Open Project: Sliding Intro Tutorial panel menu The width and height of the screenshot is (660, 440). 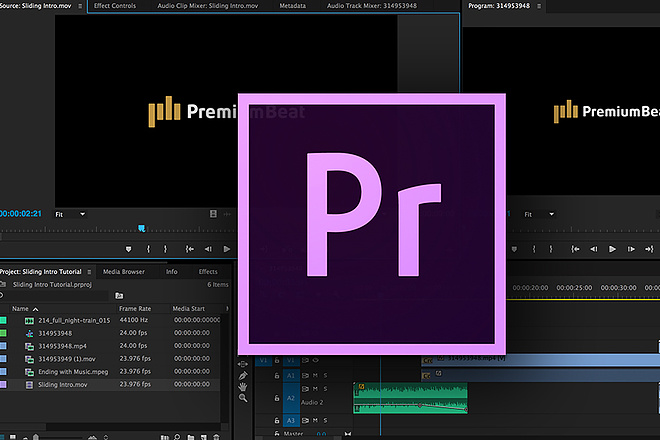(x=89, y=272)
